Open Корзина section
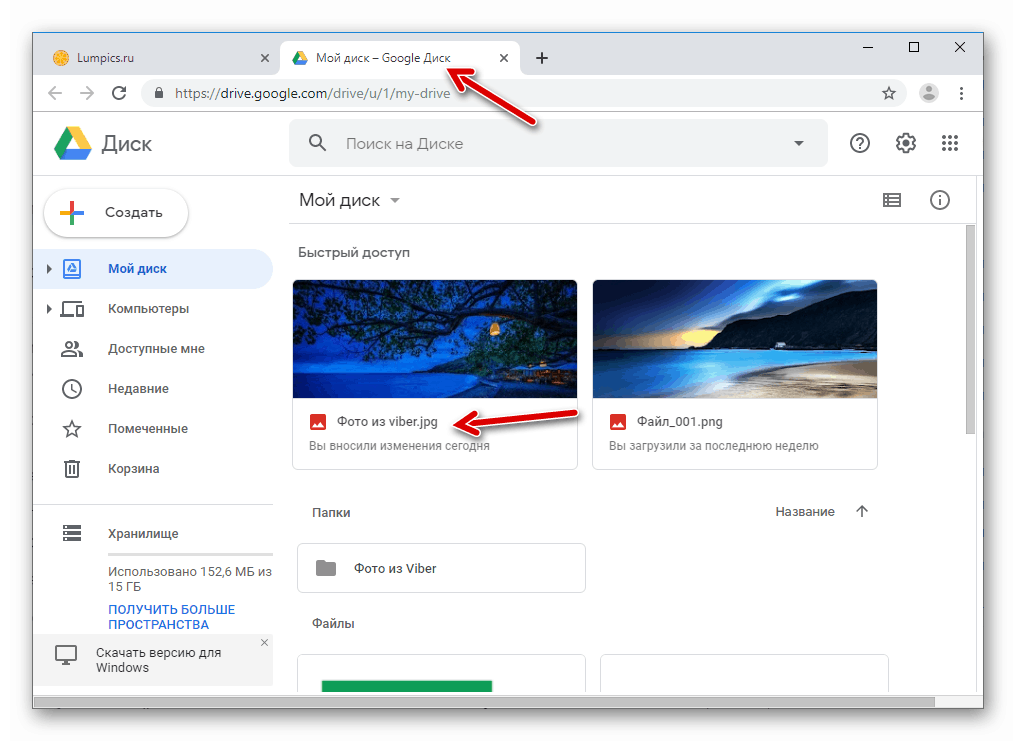Viewport: 1016px width, 741px height. tap(133, 469)
